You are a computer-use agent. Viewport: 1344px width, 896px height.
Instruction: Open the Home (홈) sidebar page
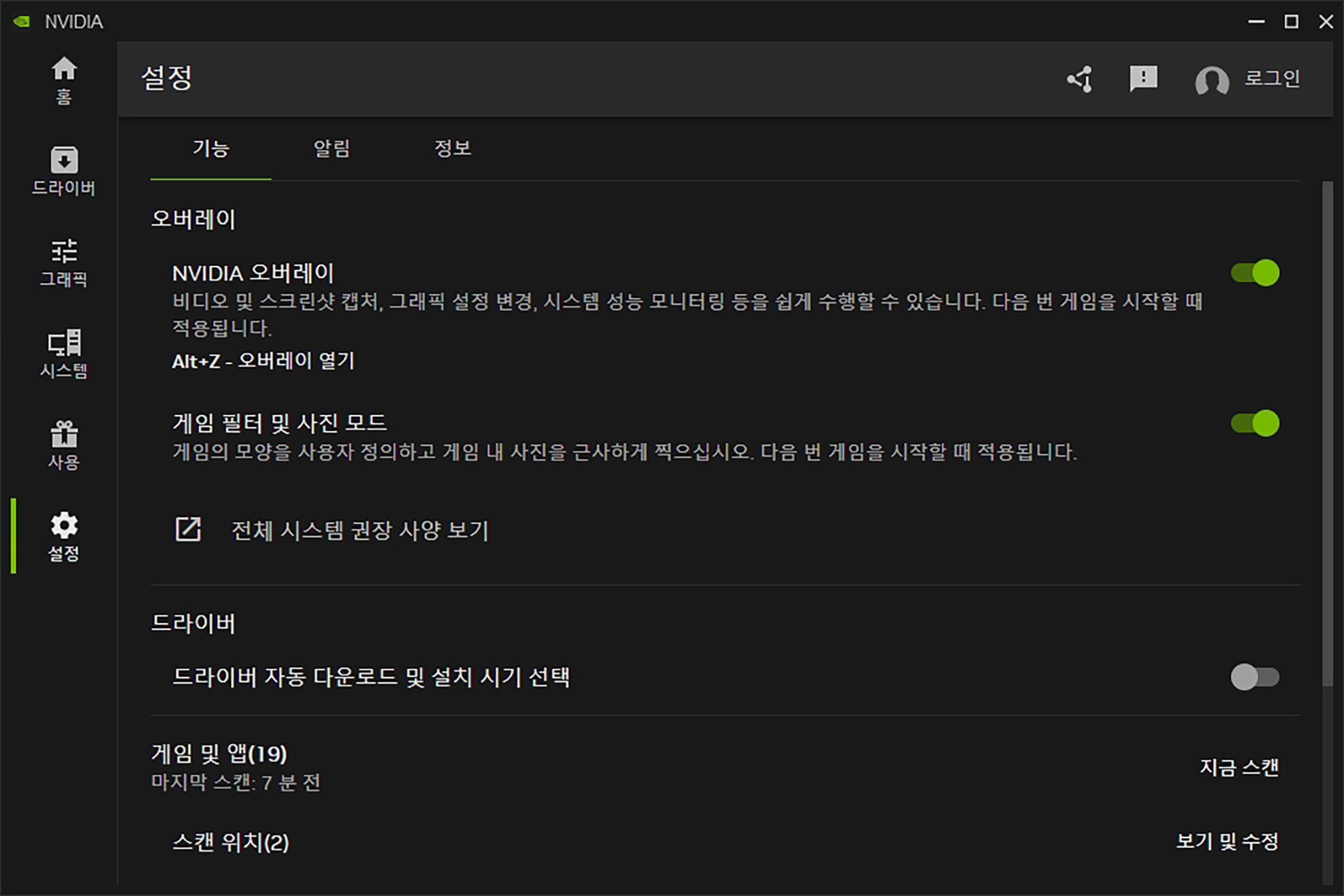(x=64, y=79)
